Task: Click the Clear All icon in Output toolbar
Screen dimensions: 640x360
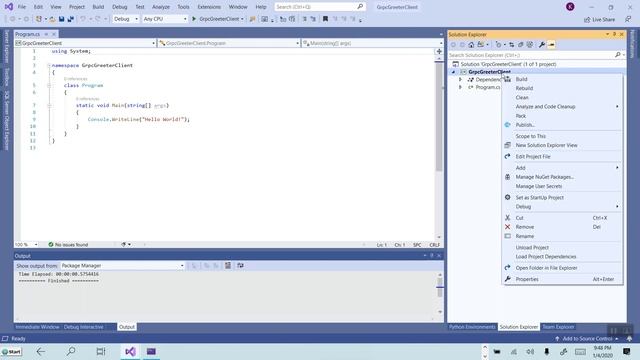Action: [228, 265]
